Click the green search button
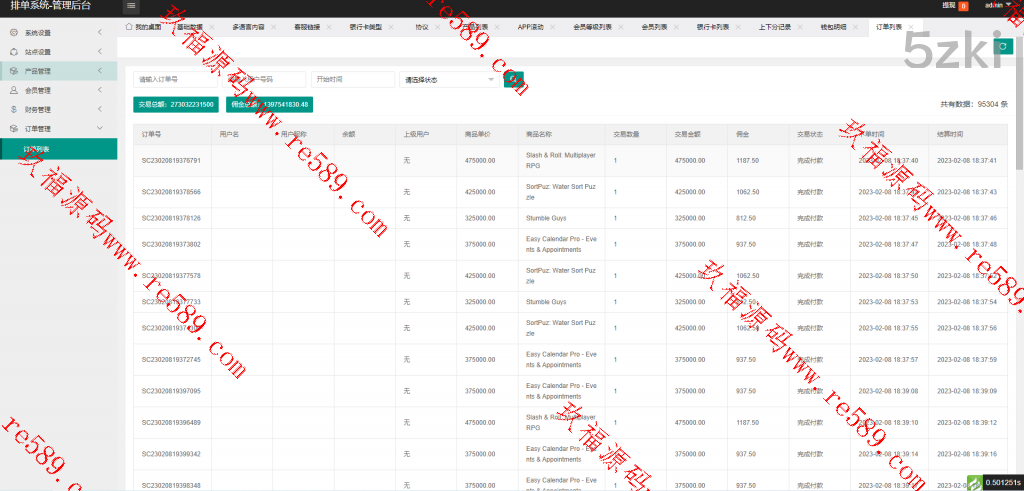This screenshot has height=491, width=1024. click(x=514, y=79)
